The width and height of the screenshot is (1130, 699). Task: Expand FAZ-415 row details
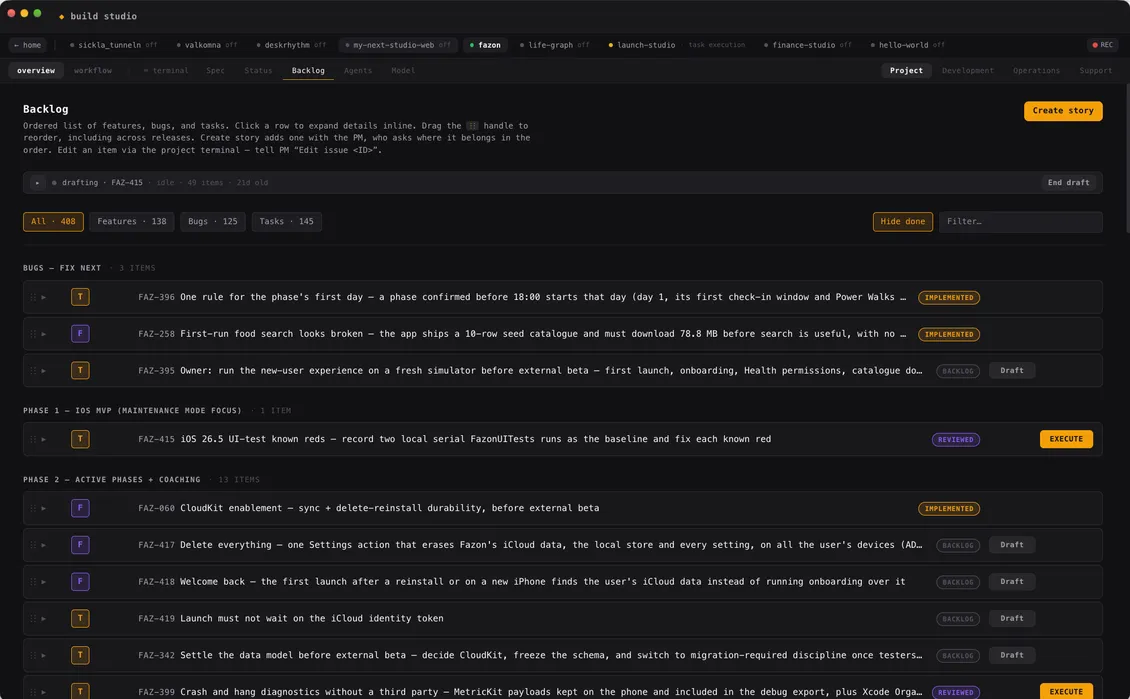click(x=44, y=439)
